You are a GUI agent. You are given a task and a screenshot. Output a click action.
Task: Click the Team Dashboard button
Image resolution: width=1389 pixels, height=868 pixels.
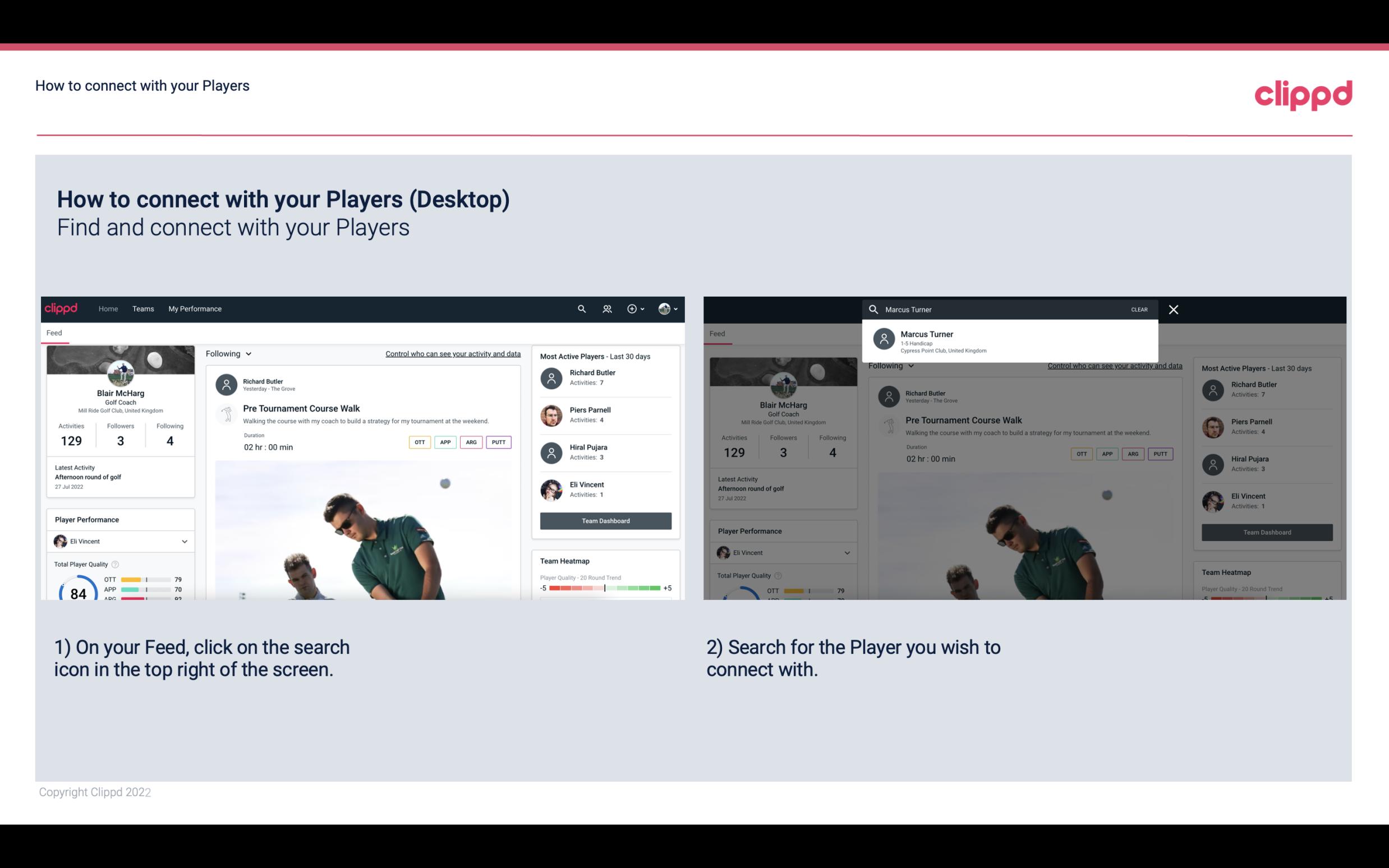click(x=604, y=520)
